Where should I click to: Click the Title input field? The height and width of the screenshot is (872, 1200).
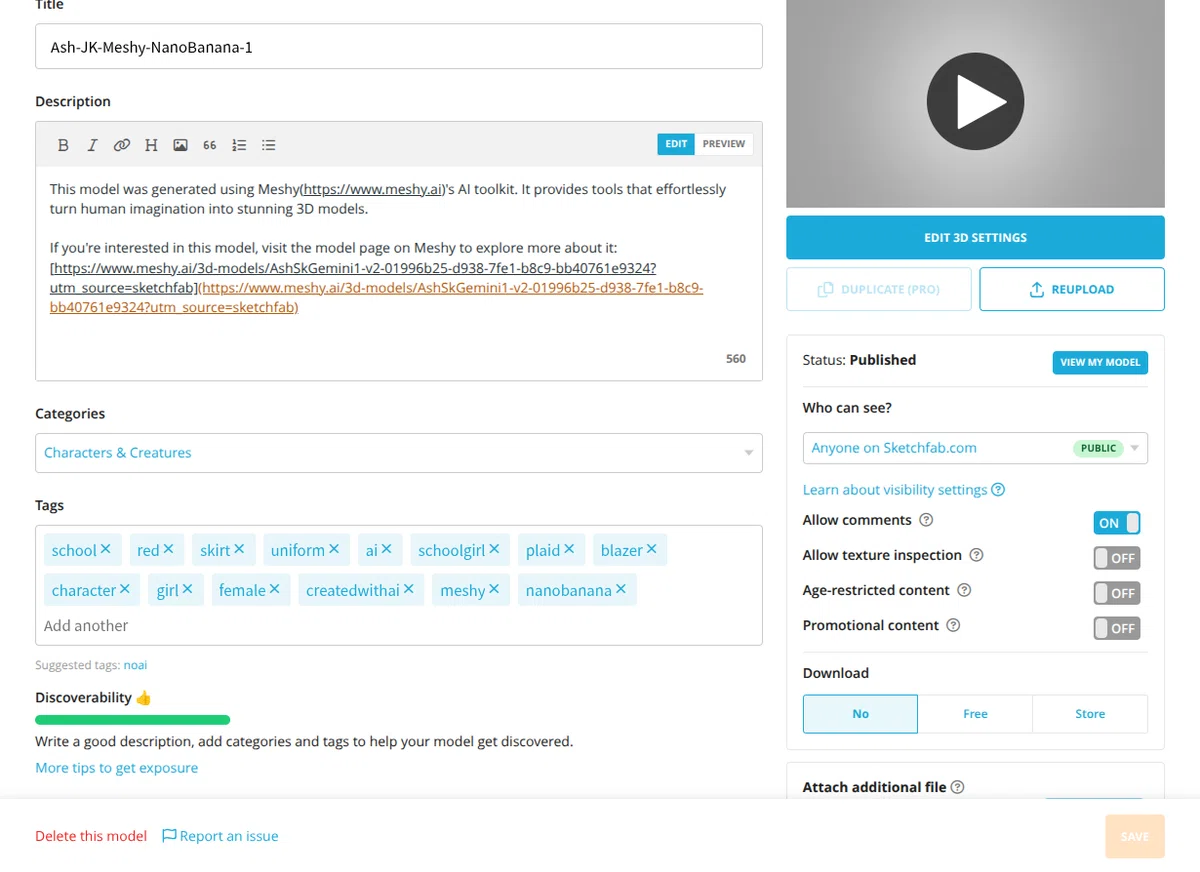[399, 47]
